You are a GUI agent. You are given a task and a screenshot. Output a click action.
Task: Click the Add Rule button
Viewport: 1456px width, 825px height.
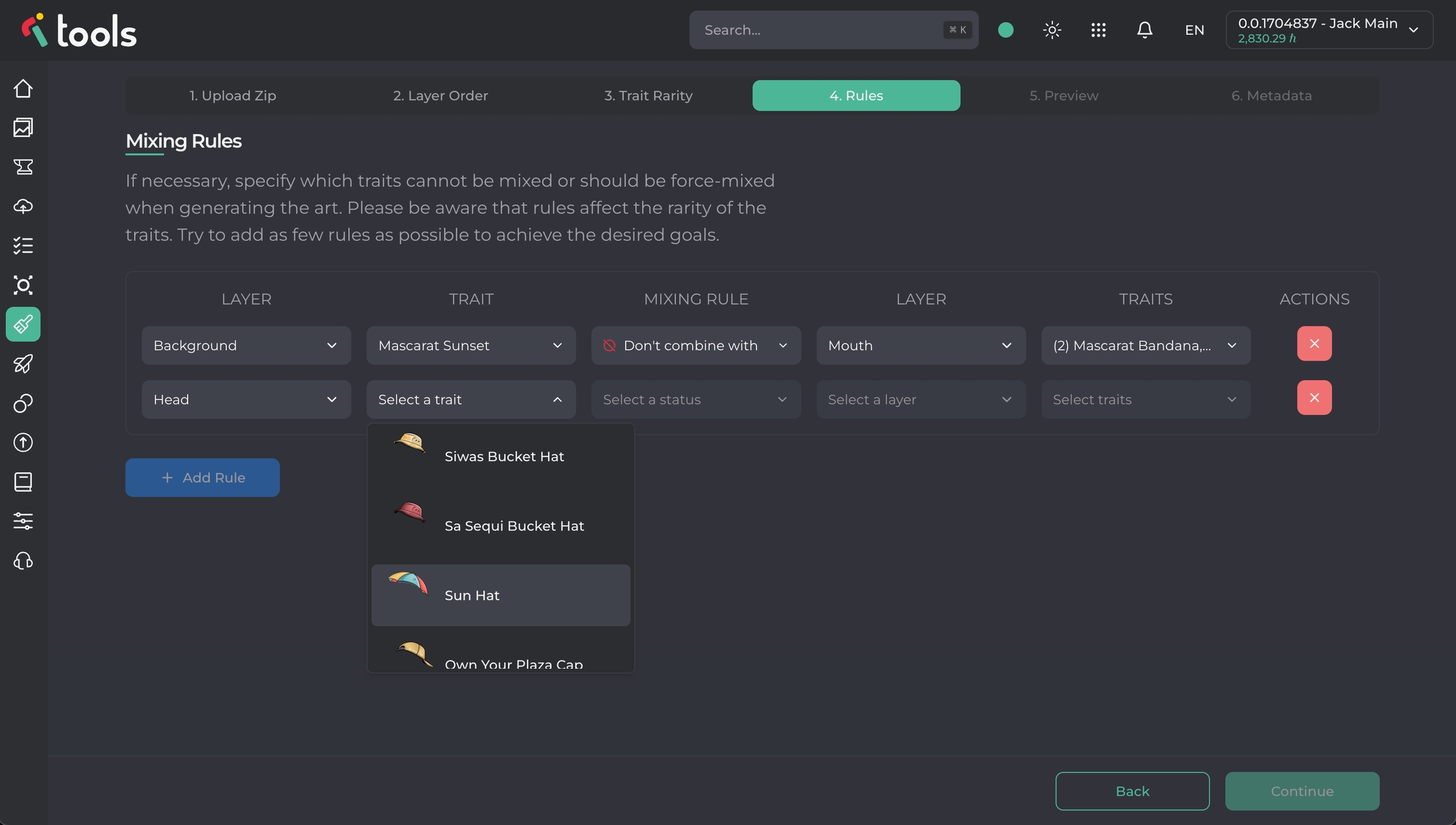pyautogui.click(x=202, y=477)
